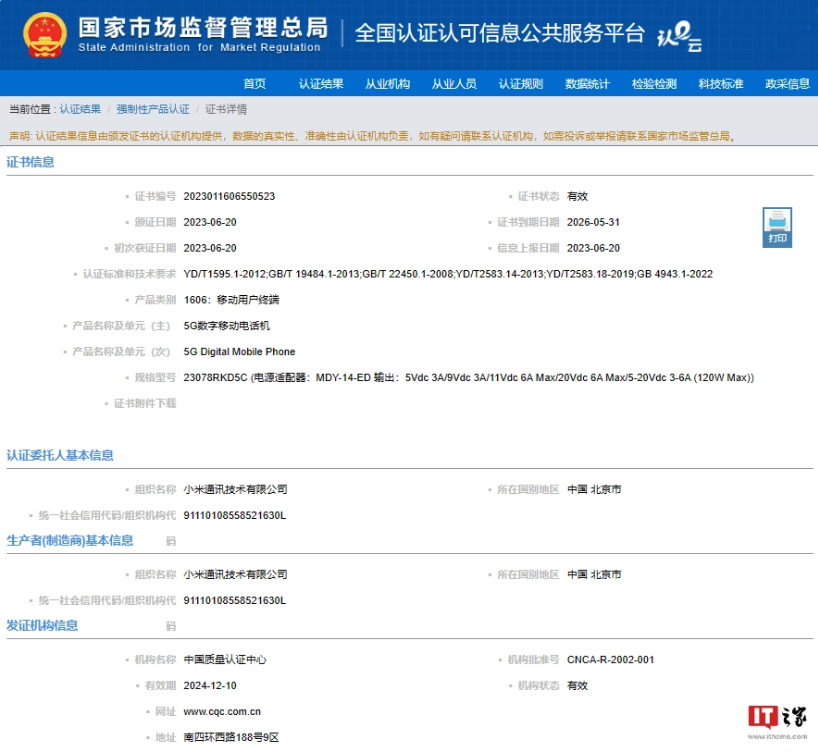Image resolution: width=818 pixels, height=756 pixels.
Task: Click the product name 5G数字移动电话机
Action: (x=227, y=326)
